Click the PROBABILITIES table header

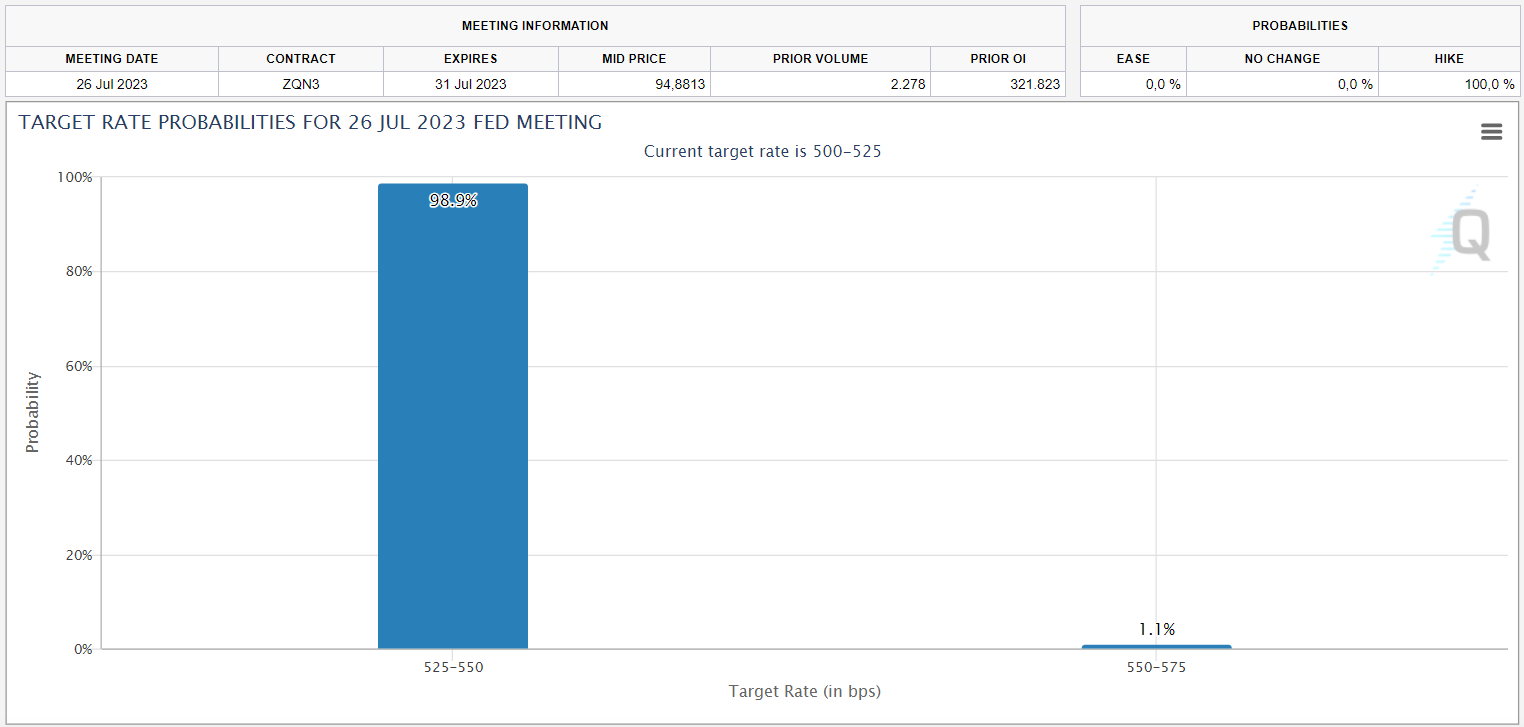(1300, 26)
